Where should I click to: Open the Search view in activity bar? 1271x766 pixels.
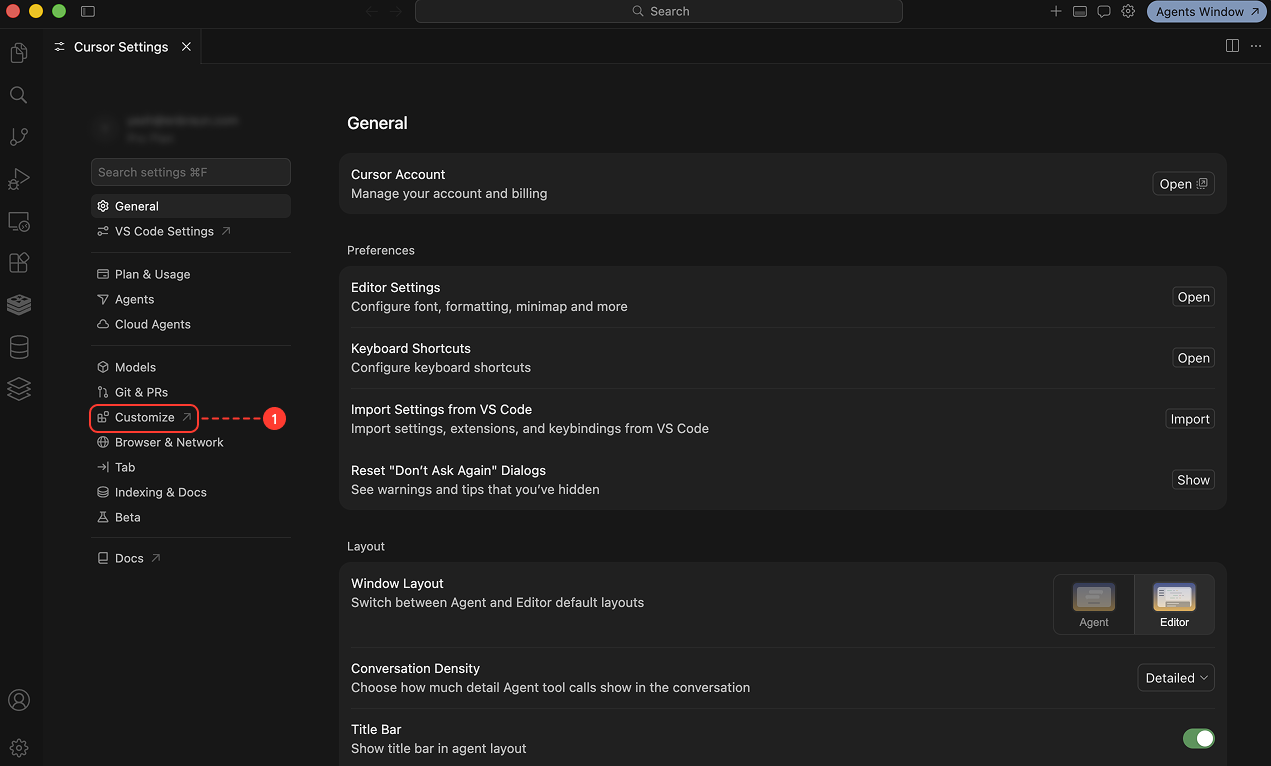pyautogui.click(x=18, y=95)
